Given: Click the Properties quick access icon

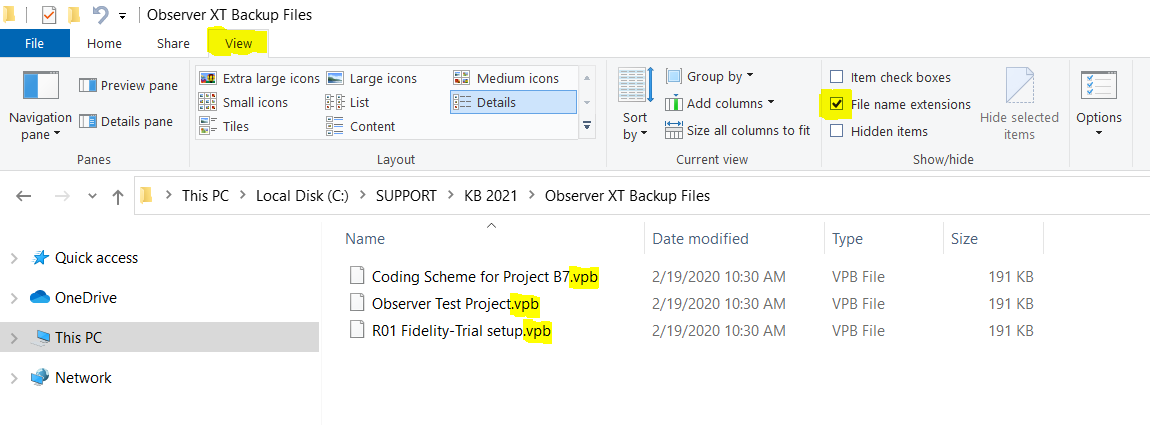Looking at the screenshot, I should (x=48, y=15).
